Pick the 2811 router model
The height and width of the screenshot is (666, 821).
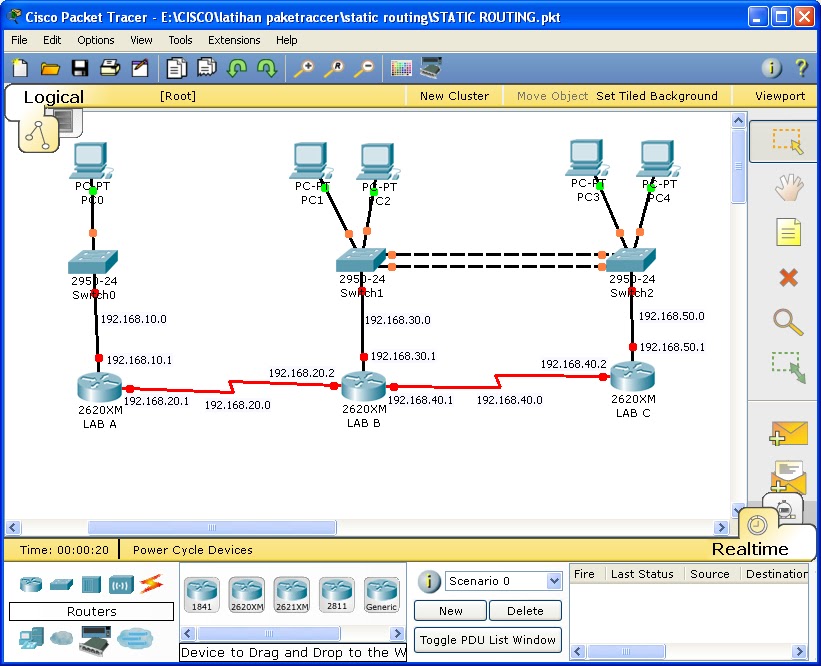point(337,595)
